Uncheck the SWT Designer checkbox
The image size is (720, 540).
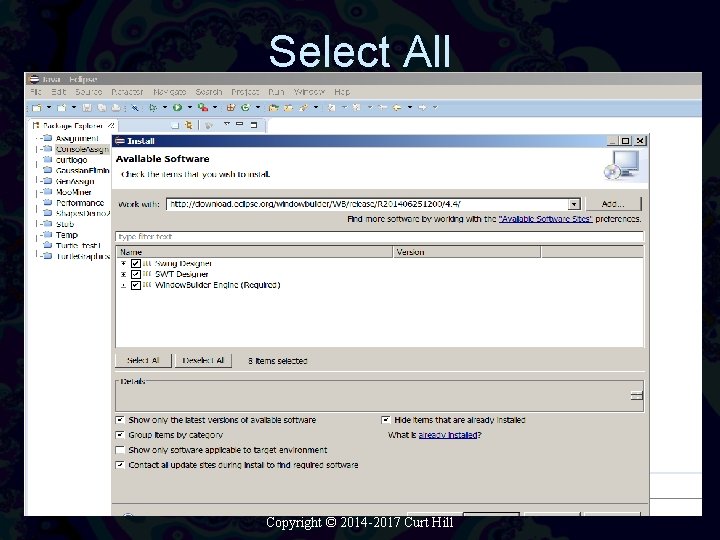135,274
